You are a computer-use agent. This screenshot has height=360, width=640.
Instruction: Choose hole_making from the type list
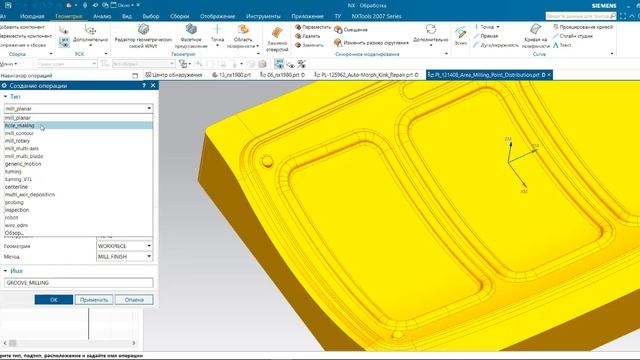(x=78, y=125)
